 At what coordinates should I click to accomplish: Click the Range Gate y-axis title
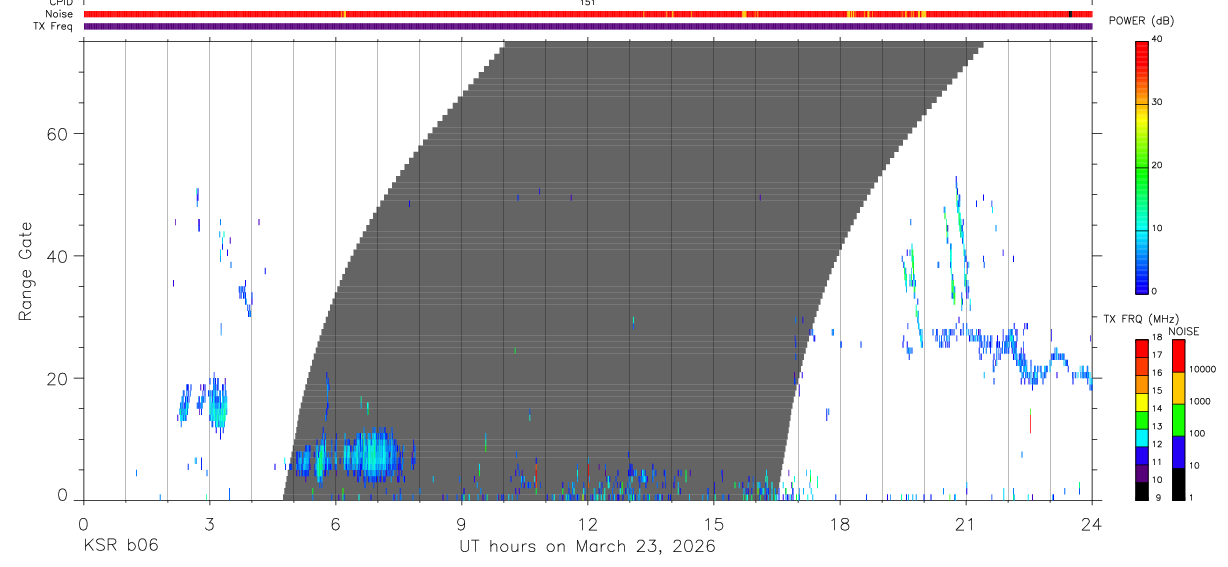click(24, 272)
